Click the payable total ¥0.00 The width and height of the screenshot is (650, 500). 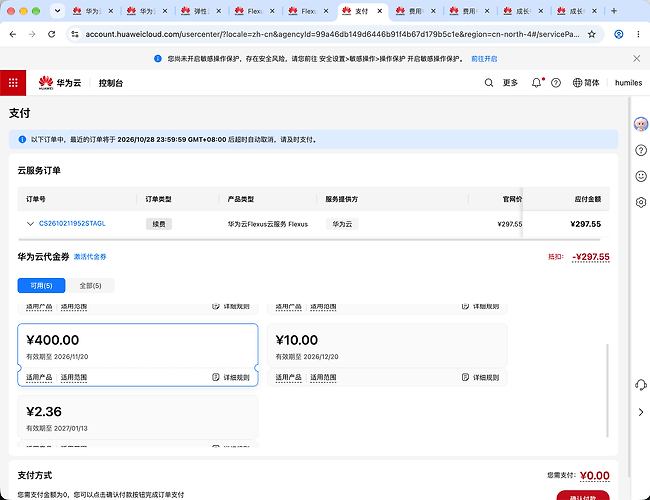click(x=594, y=476)
